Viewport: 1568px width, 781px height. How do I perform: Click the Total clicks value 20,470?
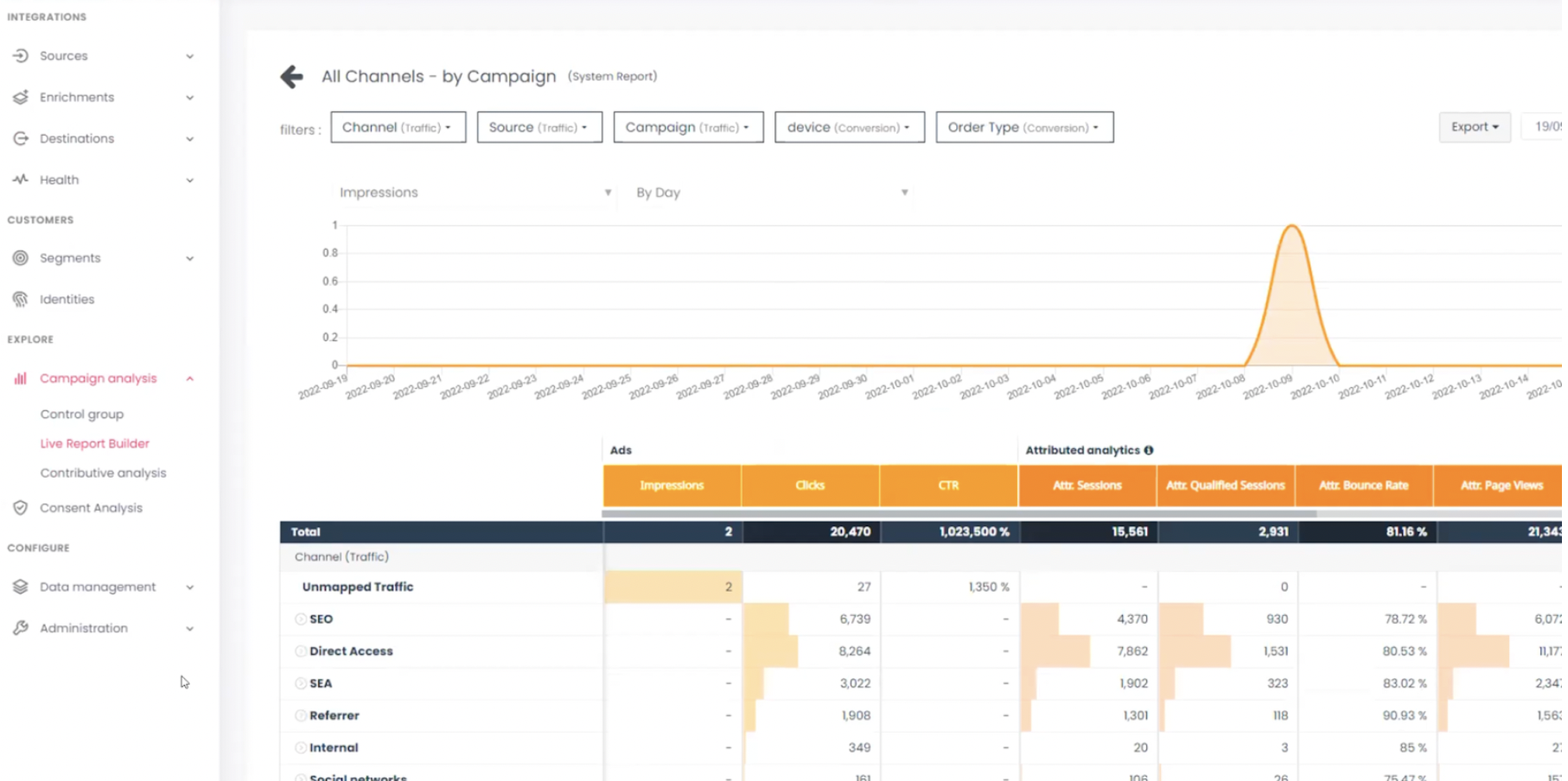coord(851,532)
